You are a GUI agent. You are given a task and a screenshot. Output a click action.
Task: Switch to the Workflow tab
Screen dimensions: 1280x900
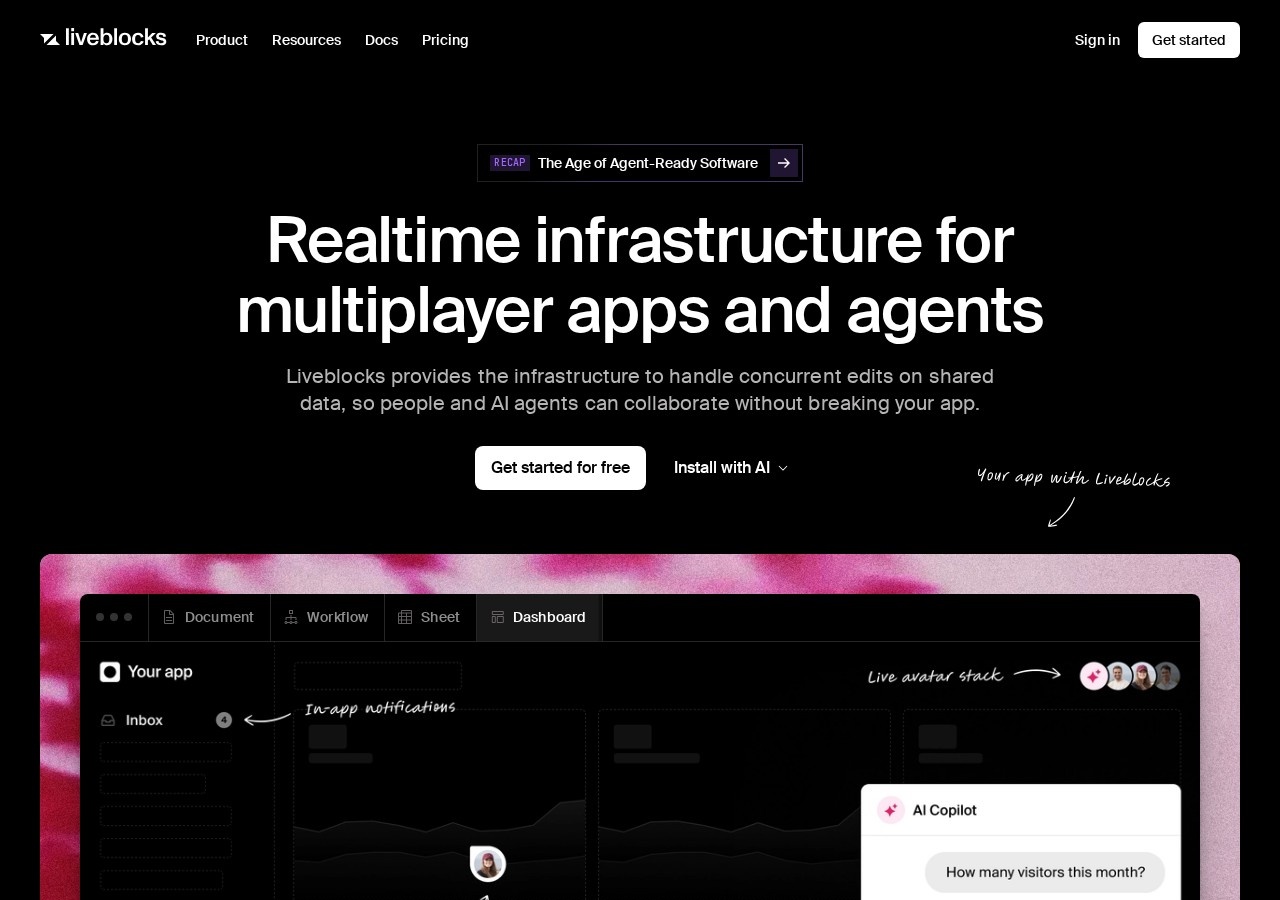pos(327,617)
